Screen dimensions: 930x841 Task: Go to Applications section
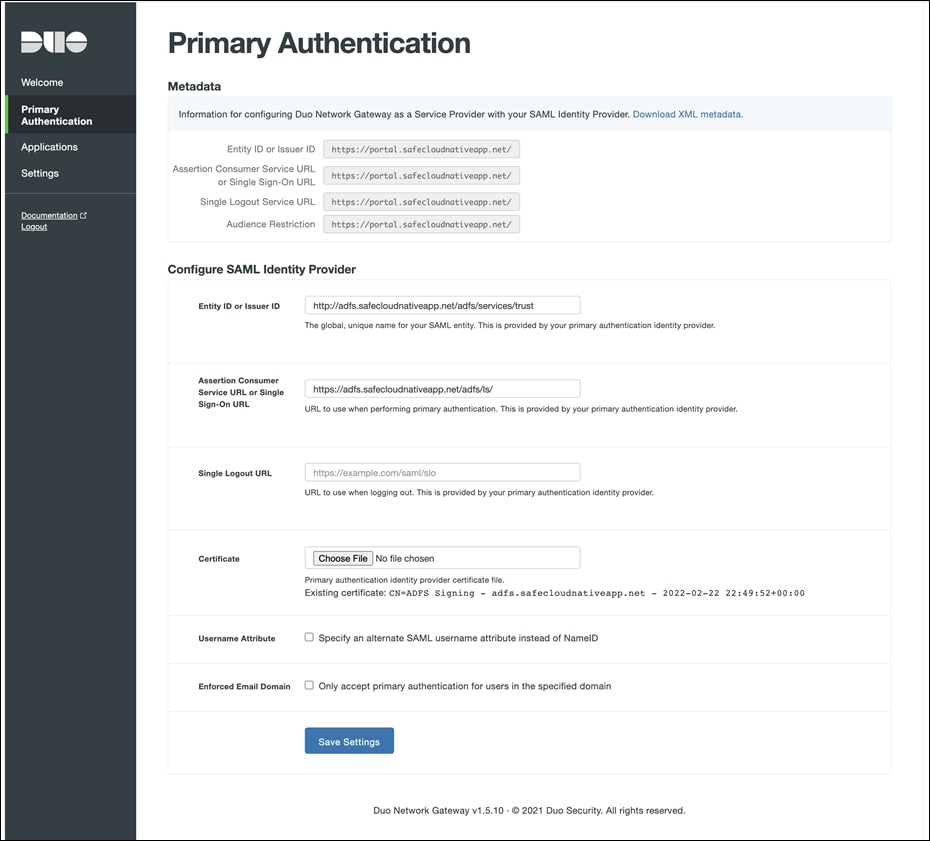49,147
